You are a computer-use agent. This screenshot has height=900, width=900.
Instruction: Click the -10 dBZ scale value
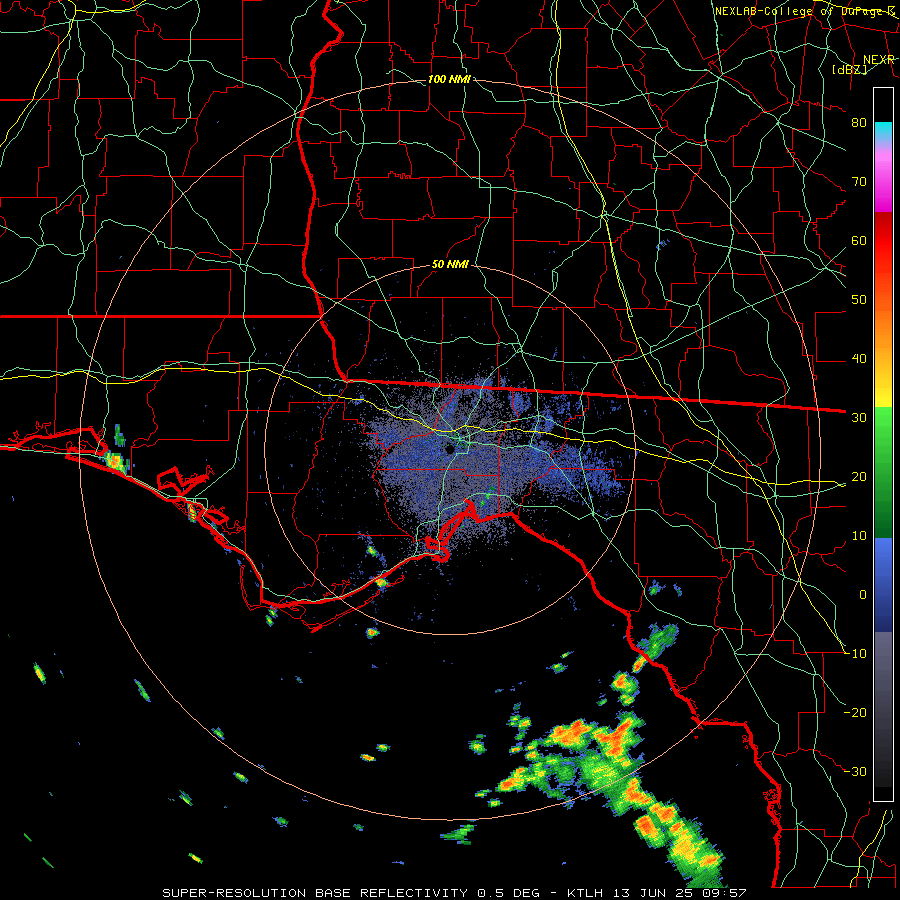(856, 654)
